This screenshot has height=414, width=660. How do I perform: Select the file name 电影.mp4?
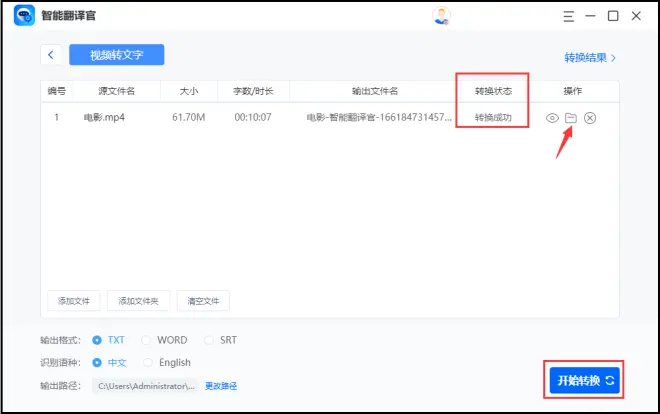pyautogui.click(x=104, y=117)
